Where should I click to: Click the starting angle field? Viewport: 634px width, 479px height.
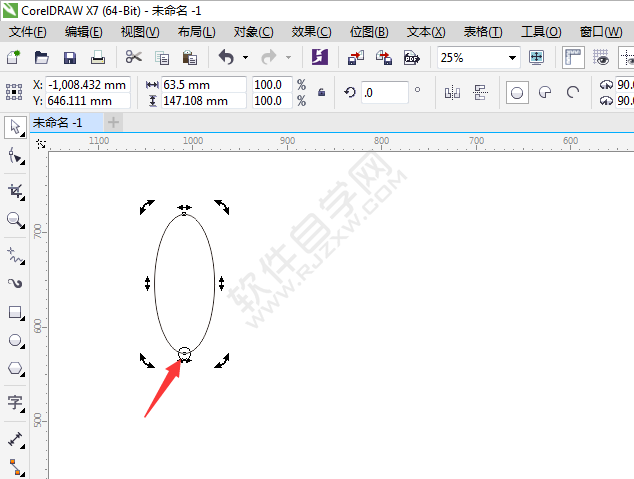click(x=625, y=84)
